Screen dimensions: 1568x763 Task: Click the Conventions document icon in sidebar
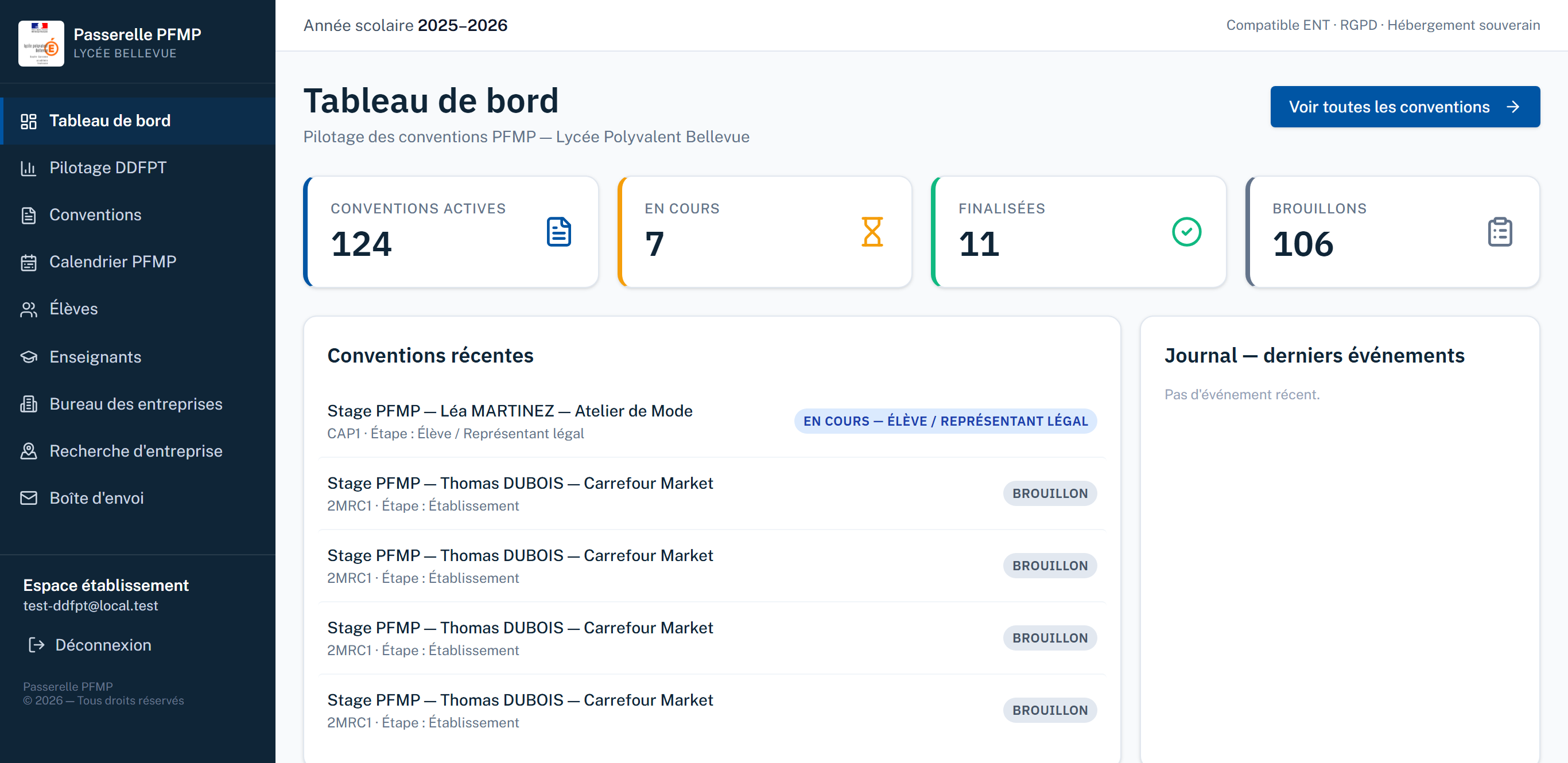coord(29,215)
